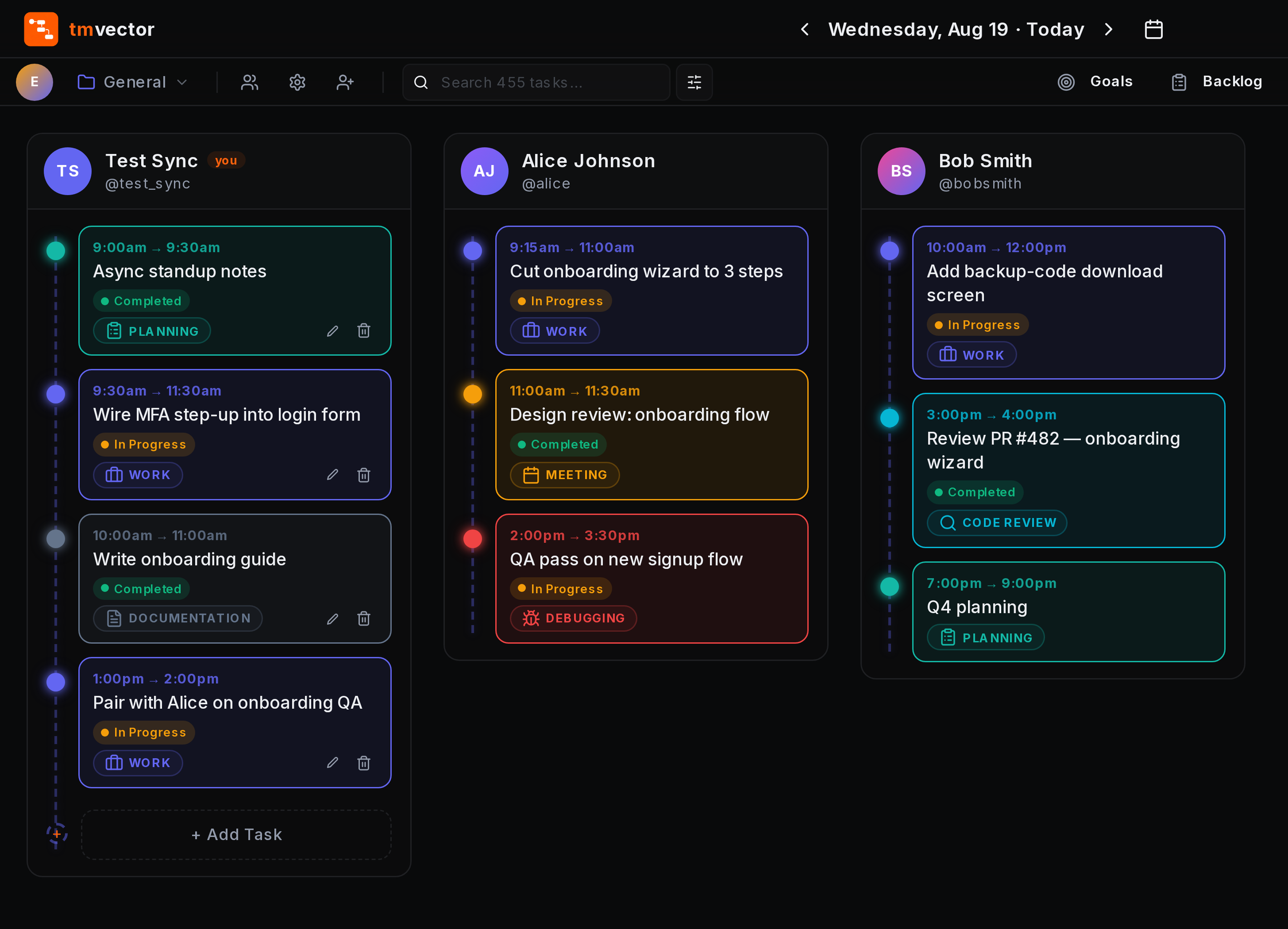This screenshot has width=1288, height=929.
Task: Click DEBUGGING tag on QA pass task
Action: pos(573,618)
